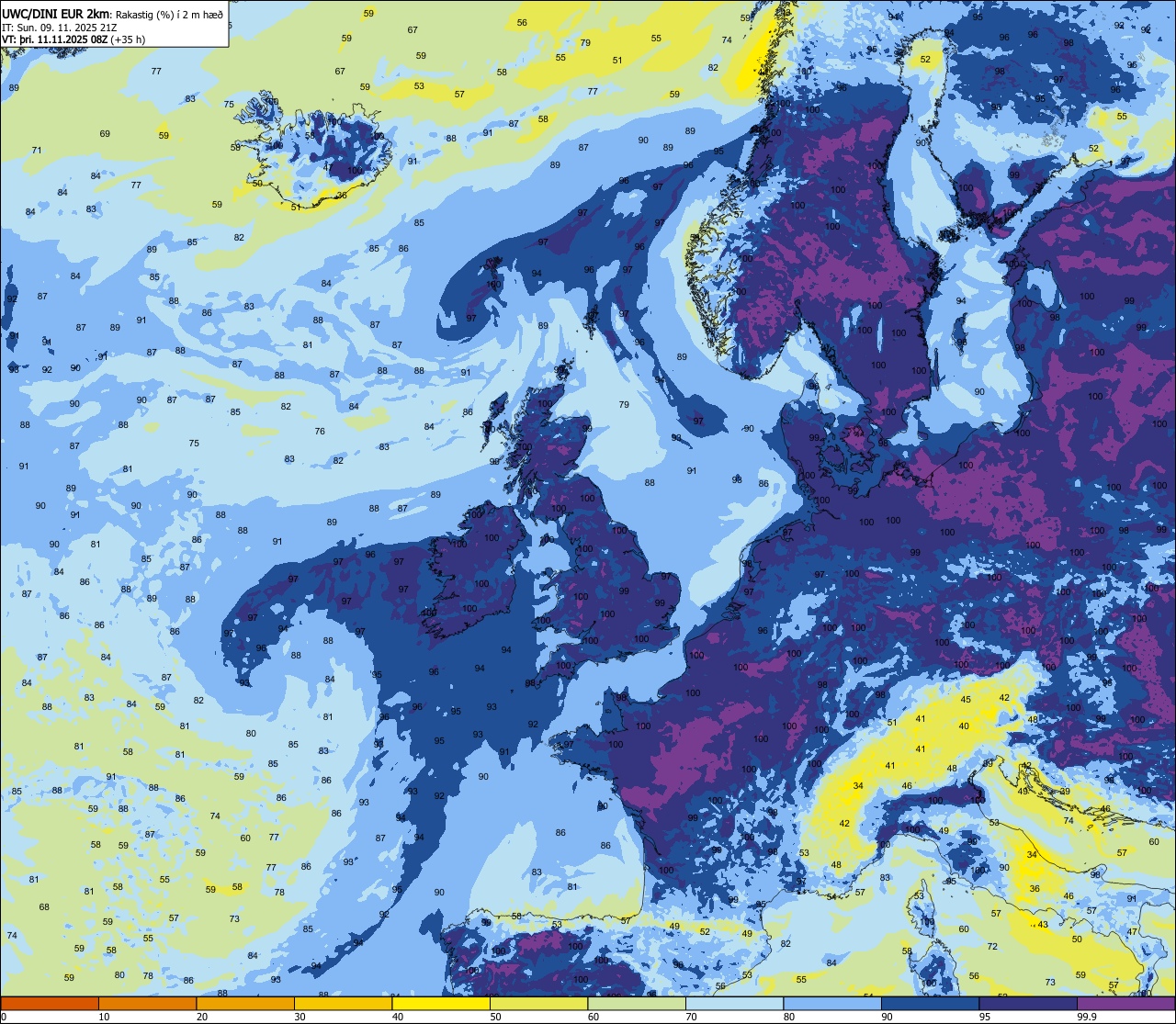The height and width of the screenshot is (1024, 1176).
Task: Click the purple above-99.9 legend segment
Action: coord(1125,1003)
